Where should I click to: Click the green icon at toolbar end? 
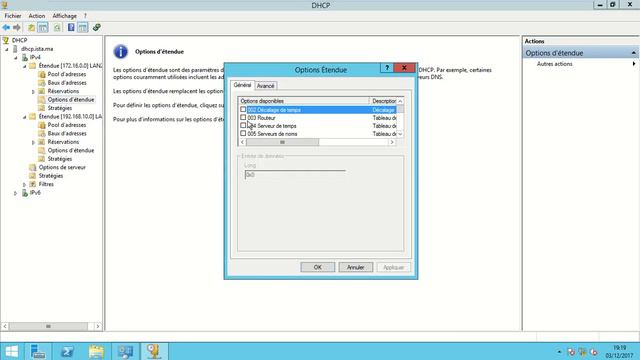click(97, 27)
